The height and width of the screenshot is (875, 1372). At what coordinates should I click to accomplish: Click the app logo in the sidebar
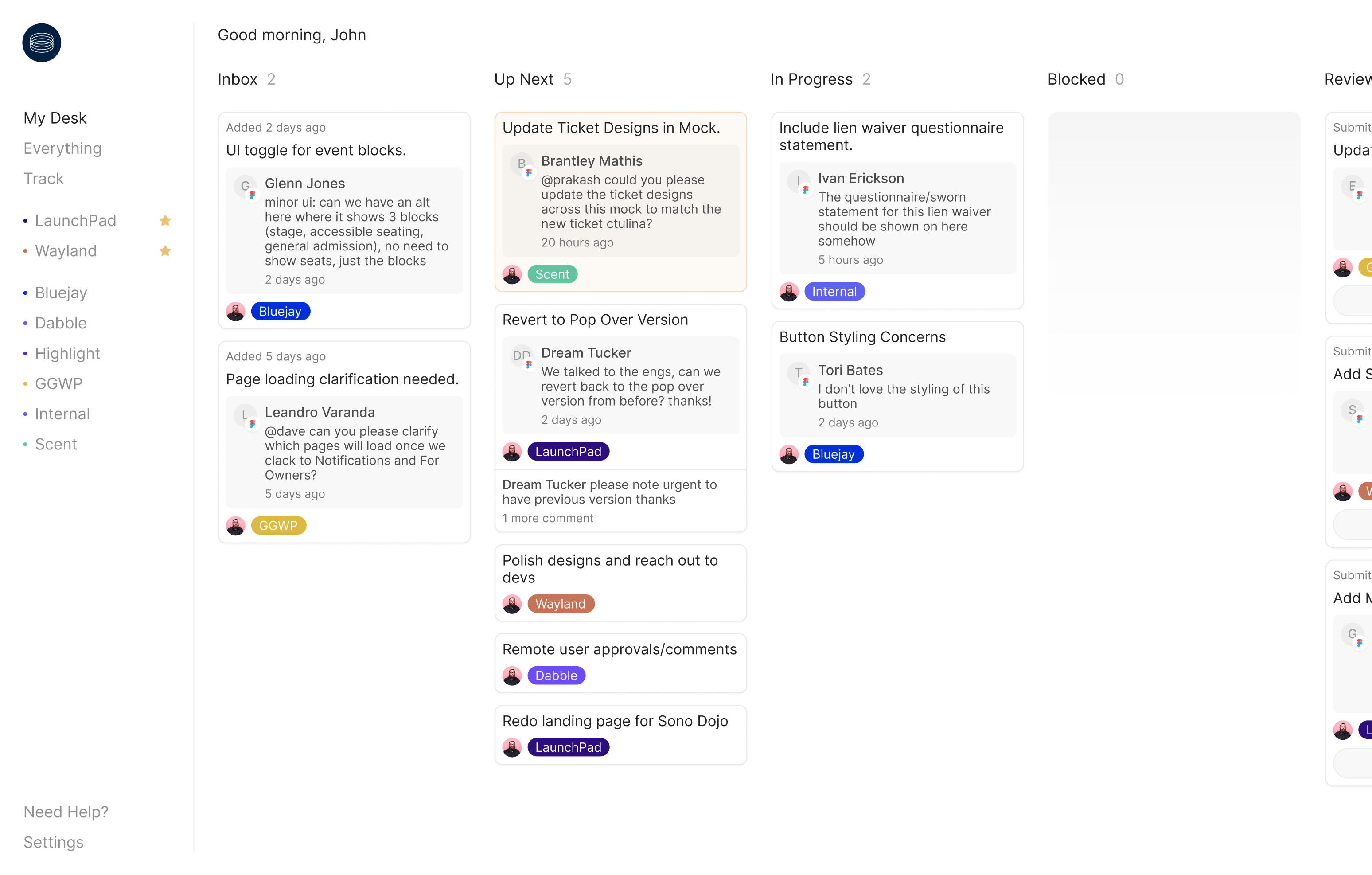tap(42, 43)
